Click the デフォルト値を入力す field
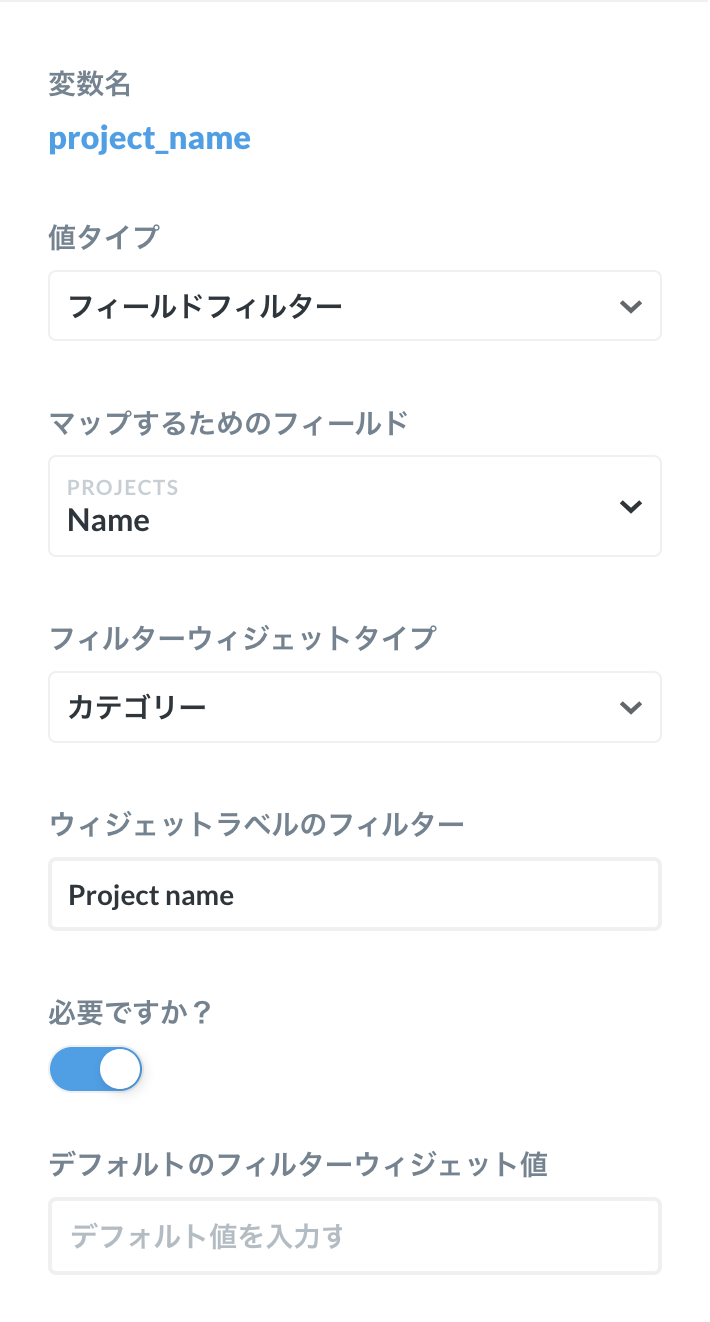The width and height of the screenshot is (710, 1322). pyautogui.click(x=355, y=1236)
